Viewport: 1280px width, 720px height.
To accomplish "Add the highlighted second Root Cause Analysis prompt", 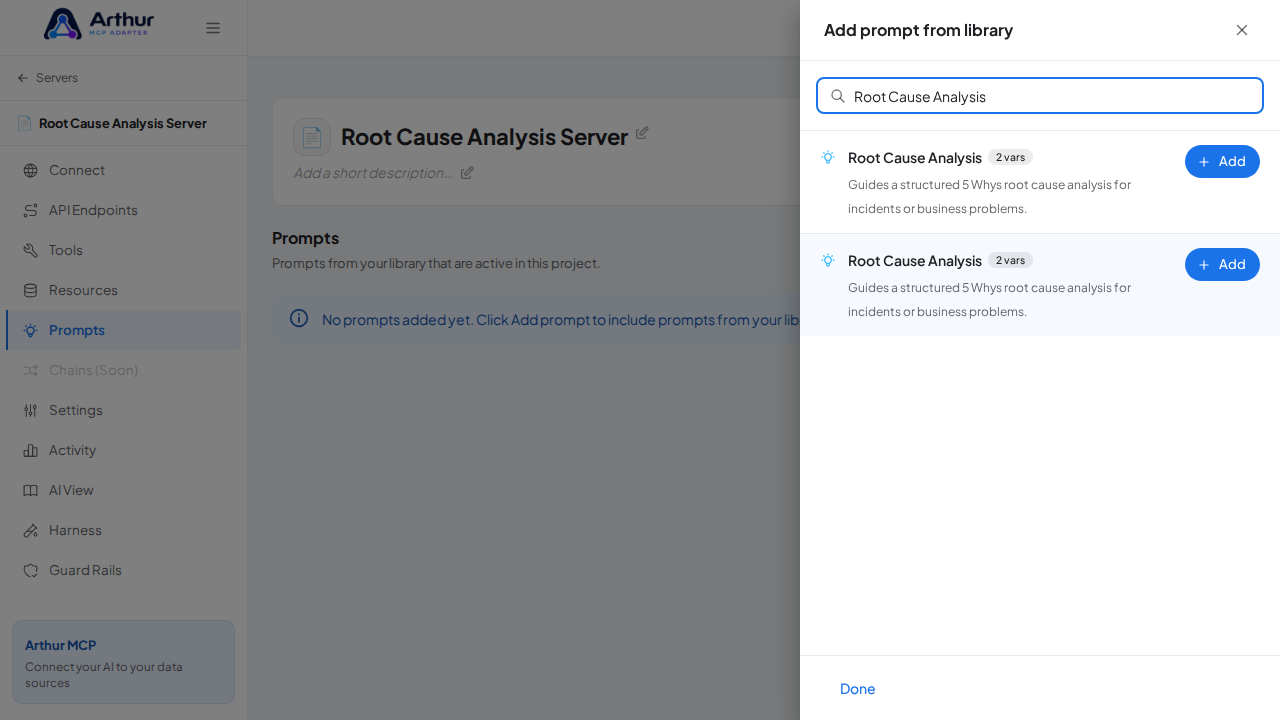I will pos(1222,264).
